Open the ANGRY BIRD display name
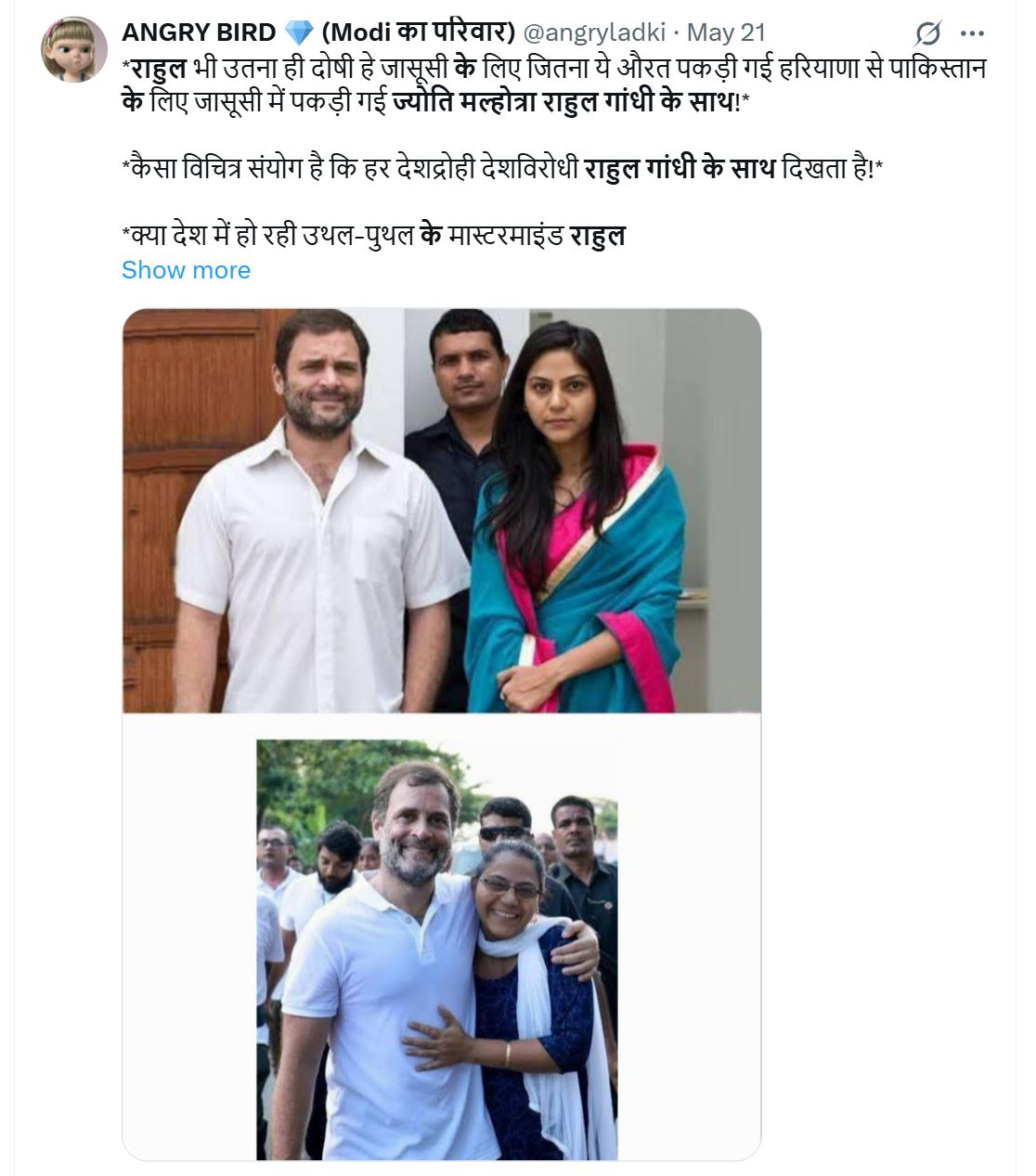The width and height of the screenshot is (1036, 1176). point(199,32)
